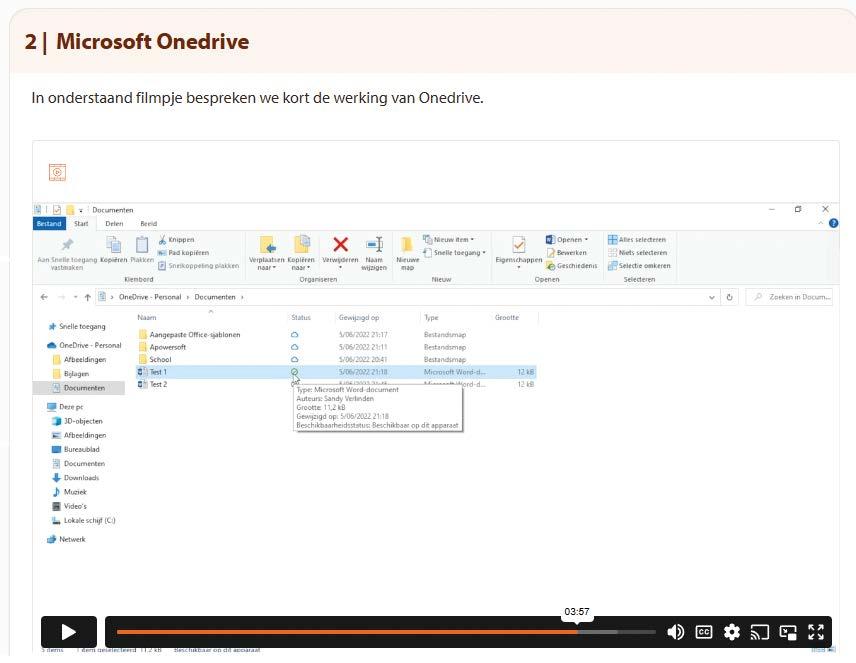The image size is (856, 663).
Task: Click the Plakken ribbon icon
Action: (x=142, y=250)
